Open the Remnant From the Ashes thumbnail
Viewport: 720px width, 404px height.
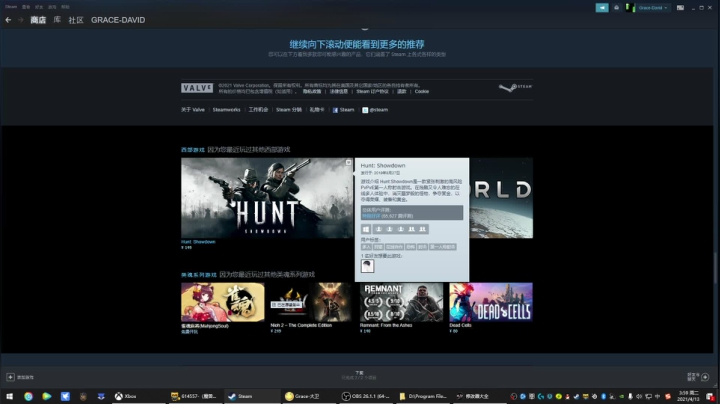[x=401, y=302]
